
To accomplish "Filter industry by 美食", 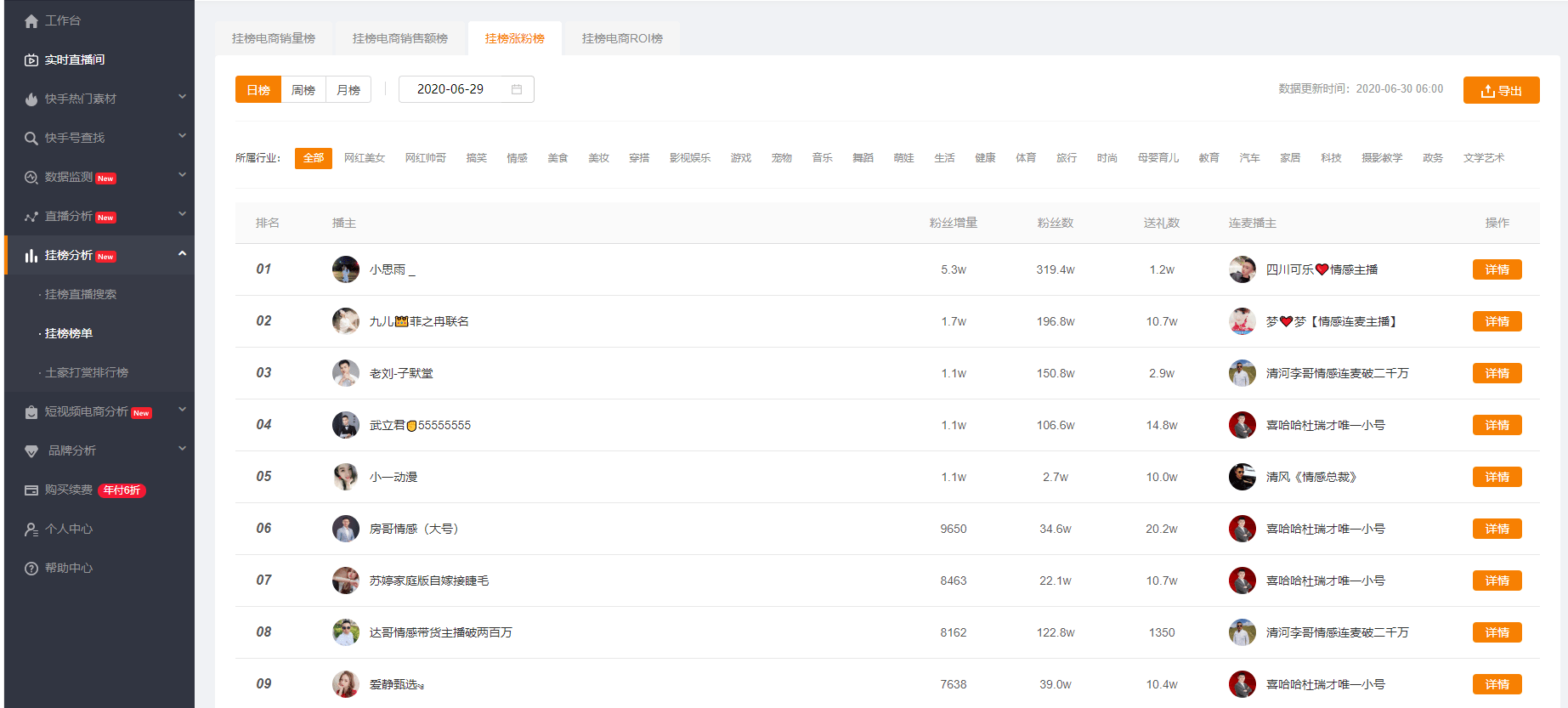I will 558,158.
